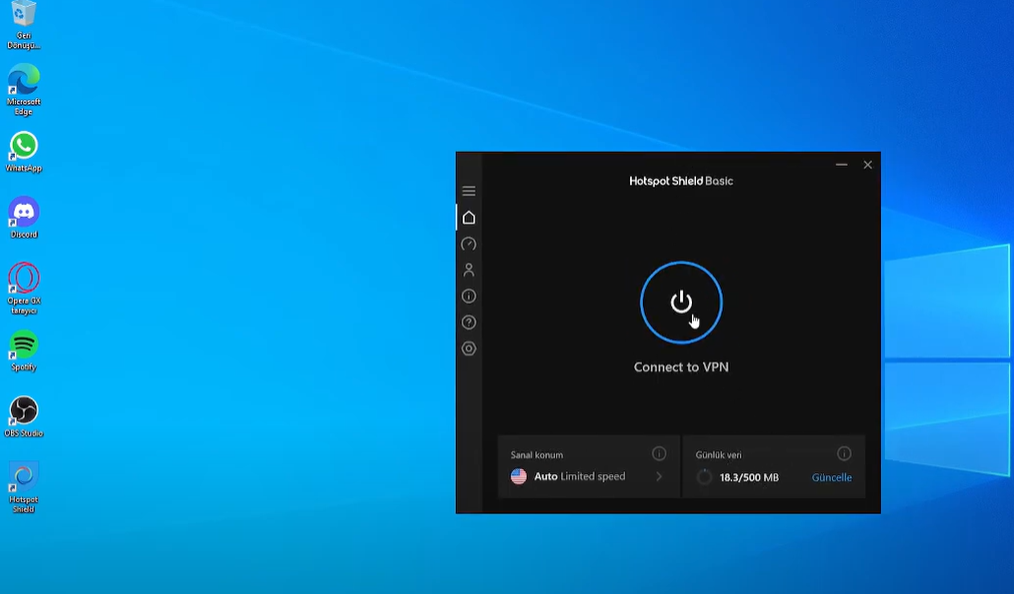This screenshot has width=1014, height=594.
Task: Open the hamburger menu in sidebar
Action: click(469, 191)
